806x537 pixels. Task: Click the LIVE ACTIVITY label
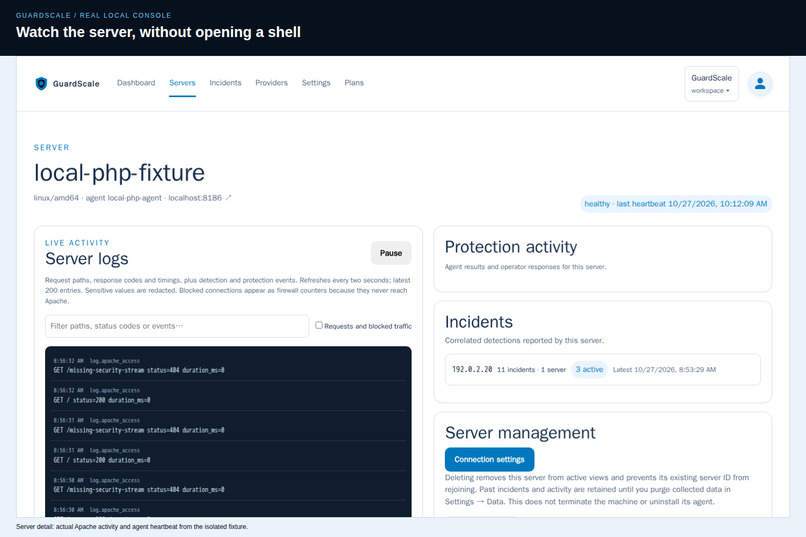point(77,243)
